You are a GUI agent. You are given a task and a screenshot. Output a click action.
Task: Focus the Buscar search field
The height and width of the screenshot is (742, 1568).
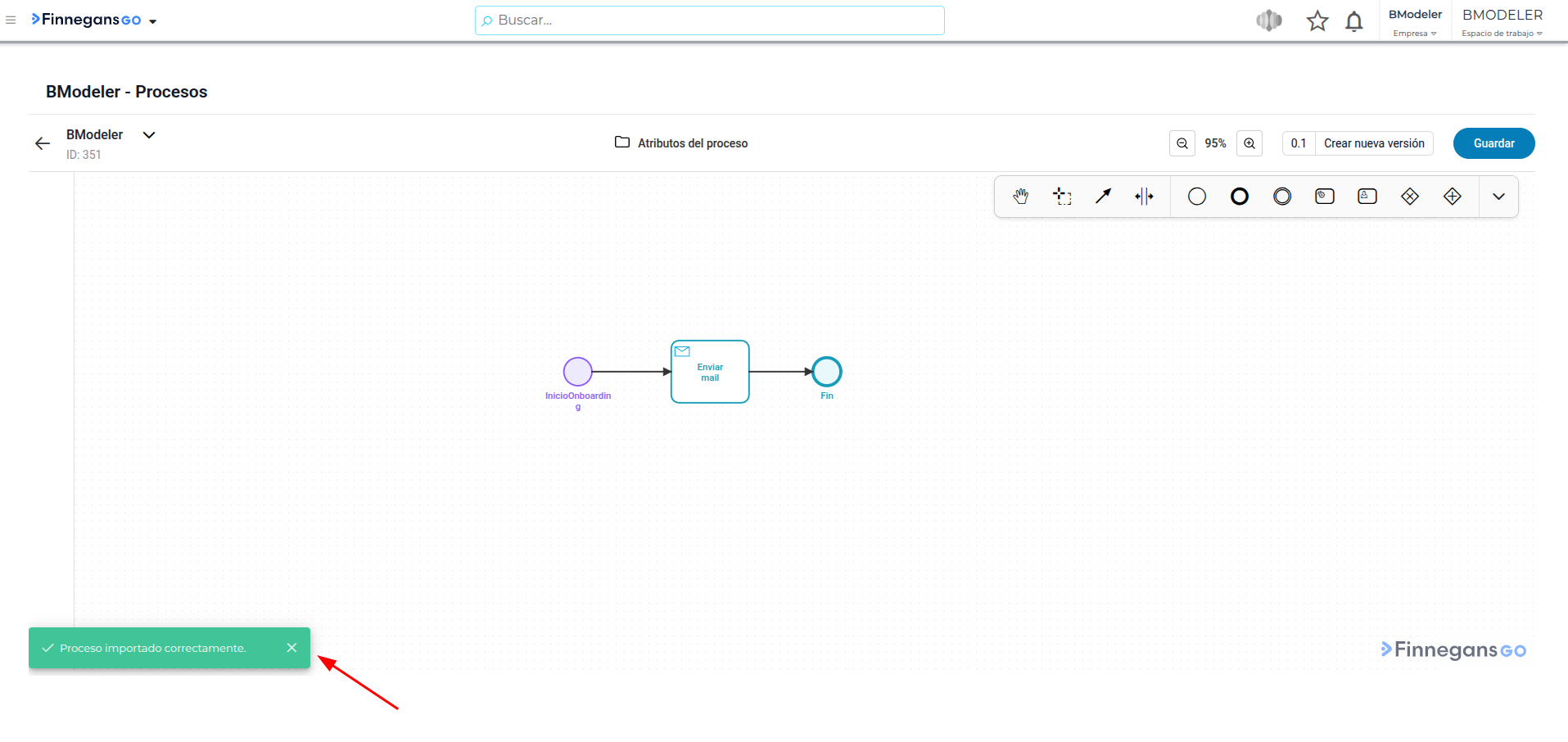coord(710,20)
